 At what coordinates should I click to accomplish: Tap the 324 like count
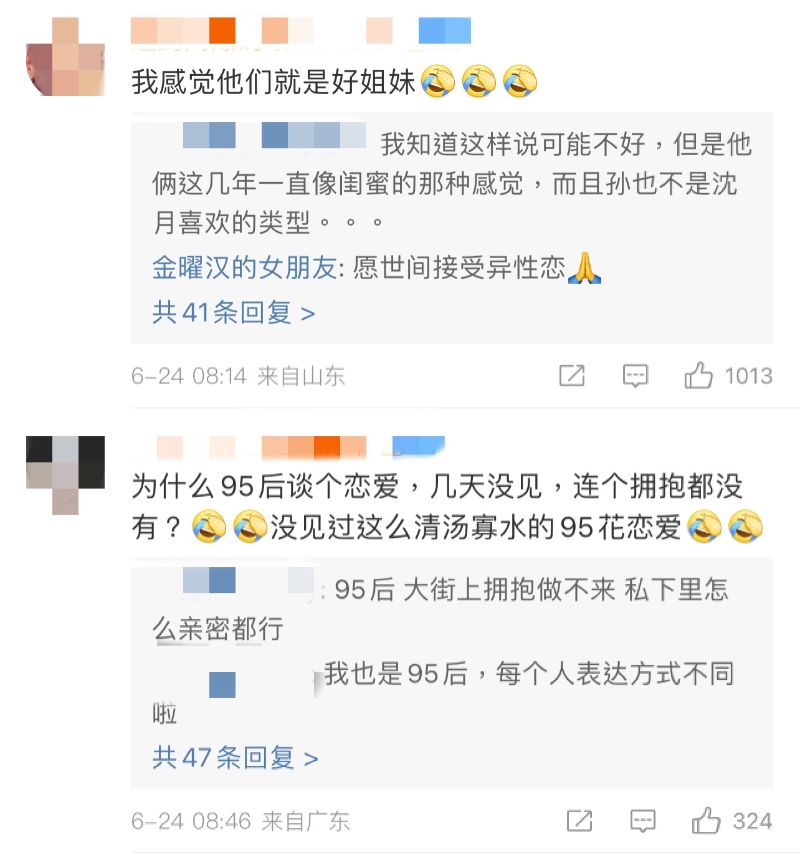[x=752, y=821]
